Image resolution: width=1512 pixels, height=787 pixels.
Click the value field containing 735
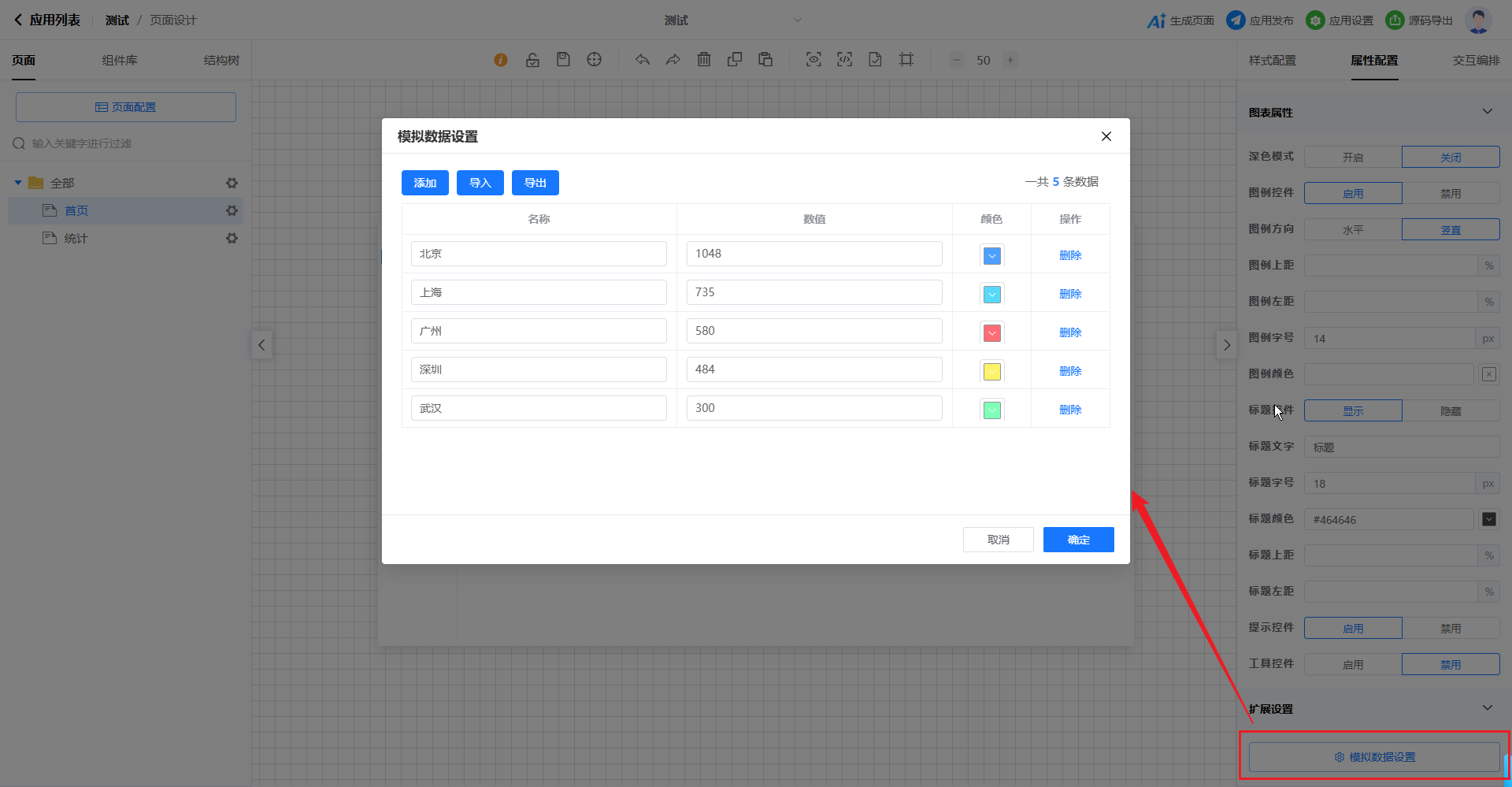(813, 292)
